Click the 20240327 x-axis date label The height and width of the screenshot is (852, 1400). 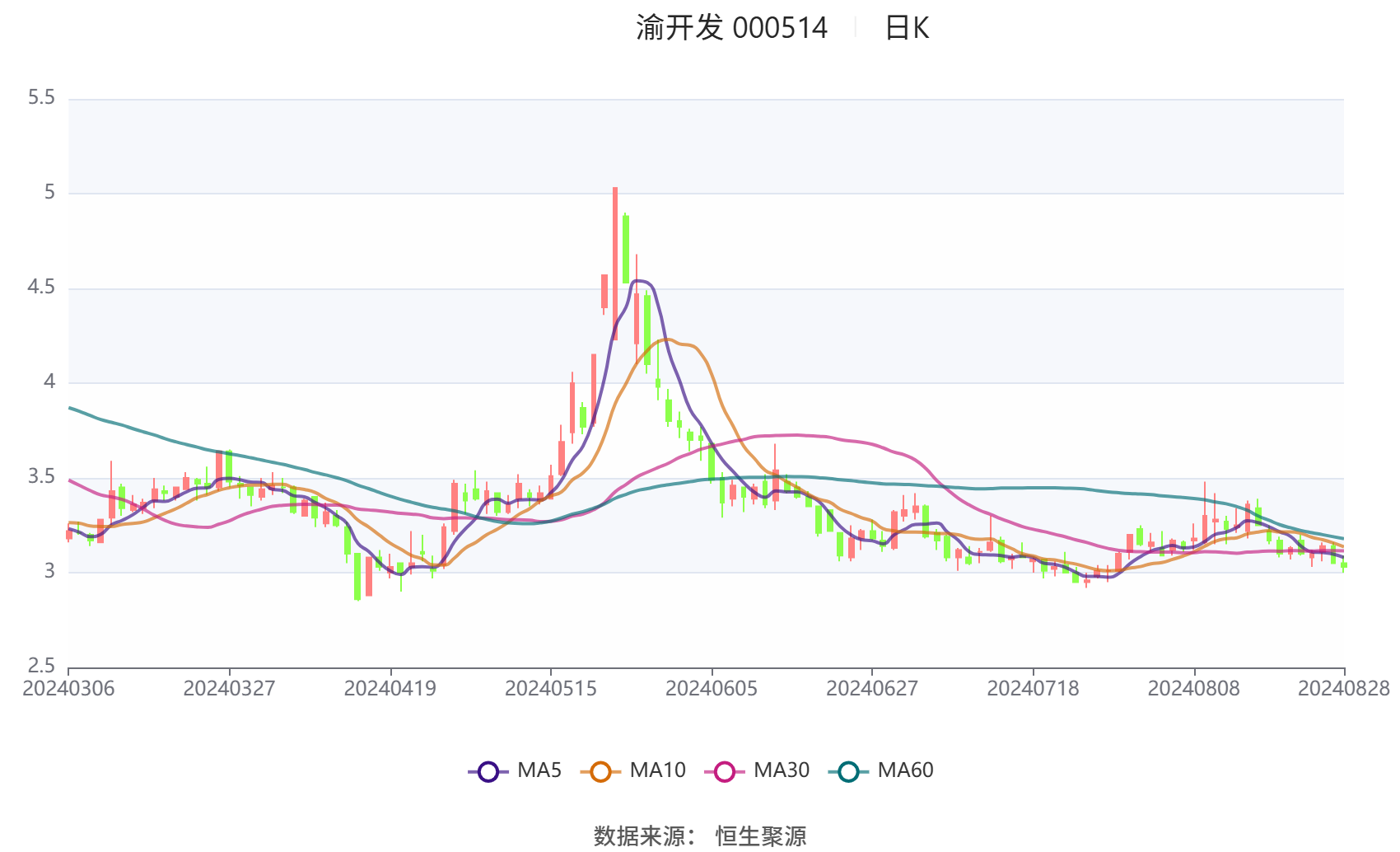point(229,689)
